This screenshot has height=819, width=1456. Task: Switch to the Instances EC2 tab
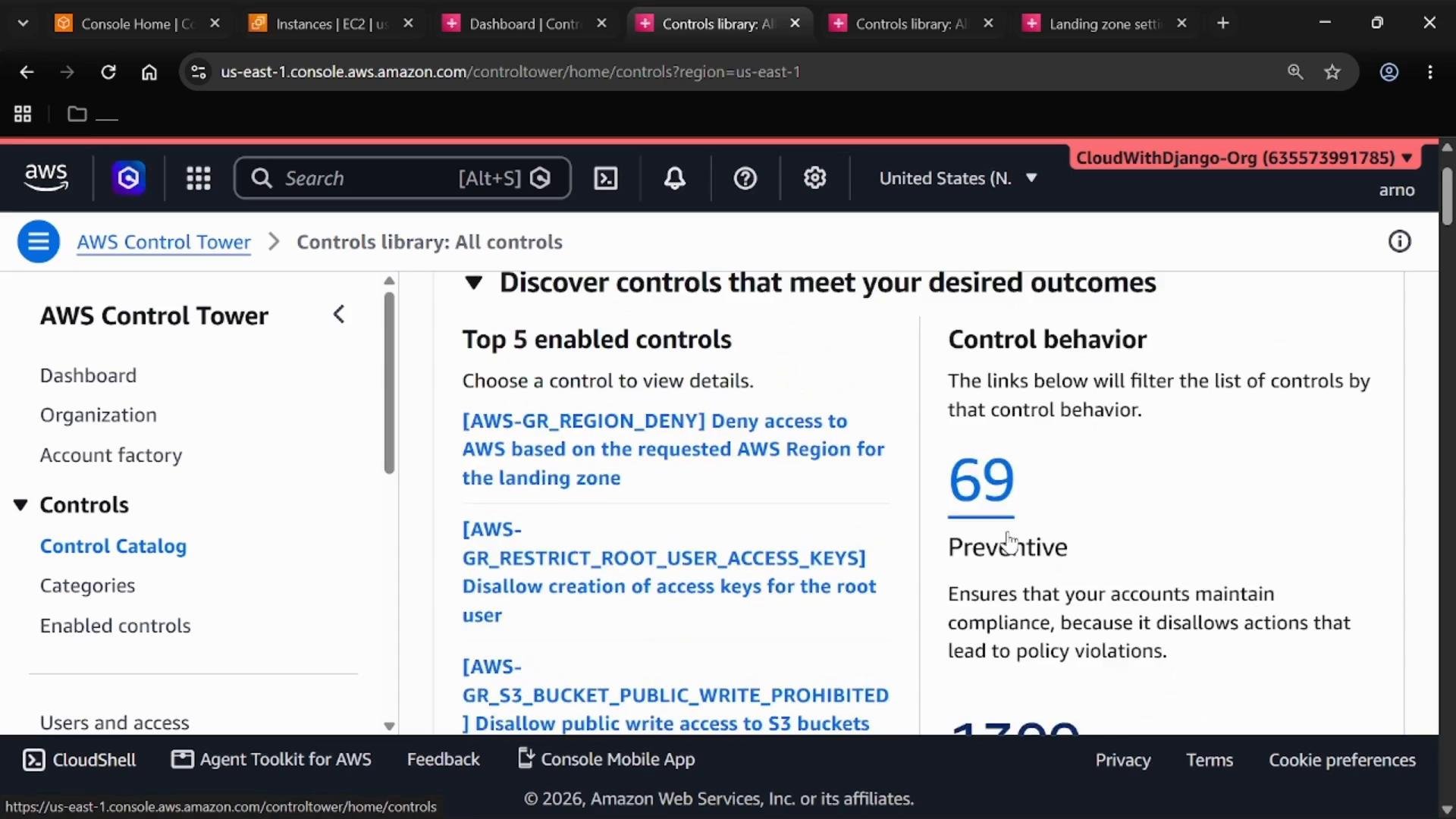331,24
